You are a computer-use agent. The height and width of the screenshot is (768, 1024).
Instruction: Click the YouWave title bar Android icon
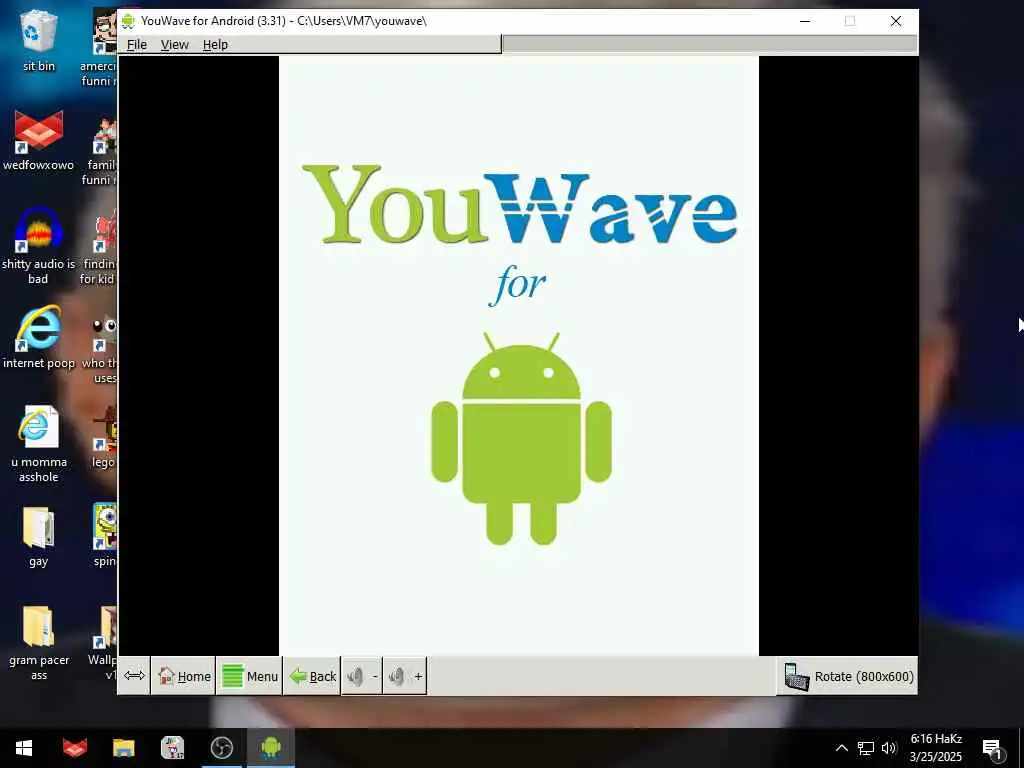tap(128, 21)
